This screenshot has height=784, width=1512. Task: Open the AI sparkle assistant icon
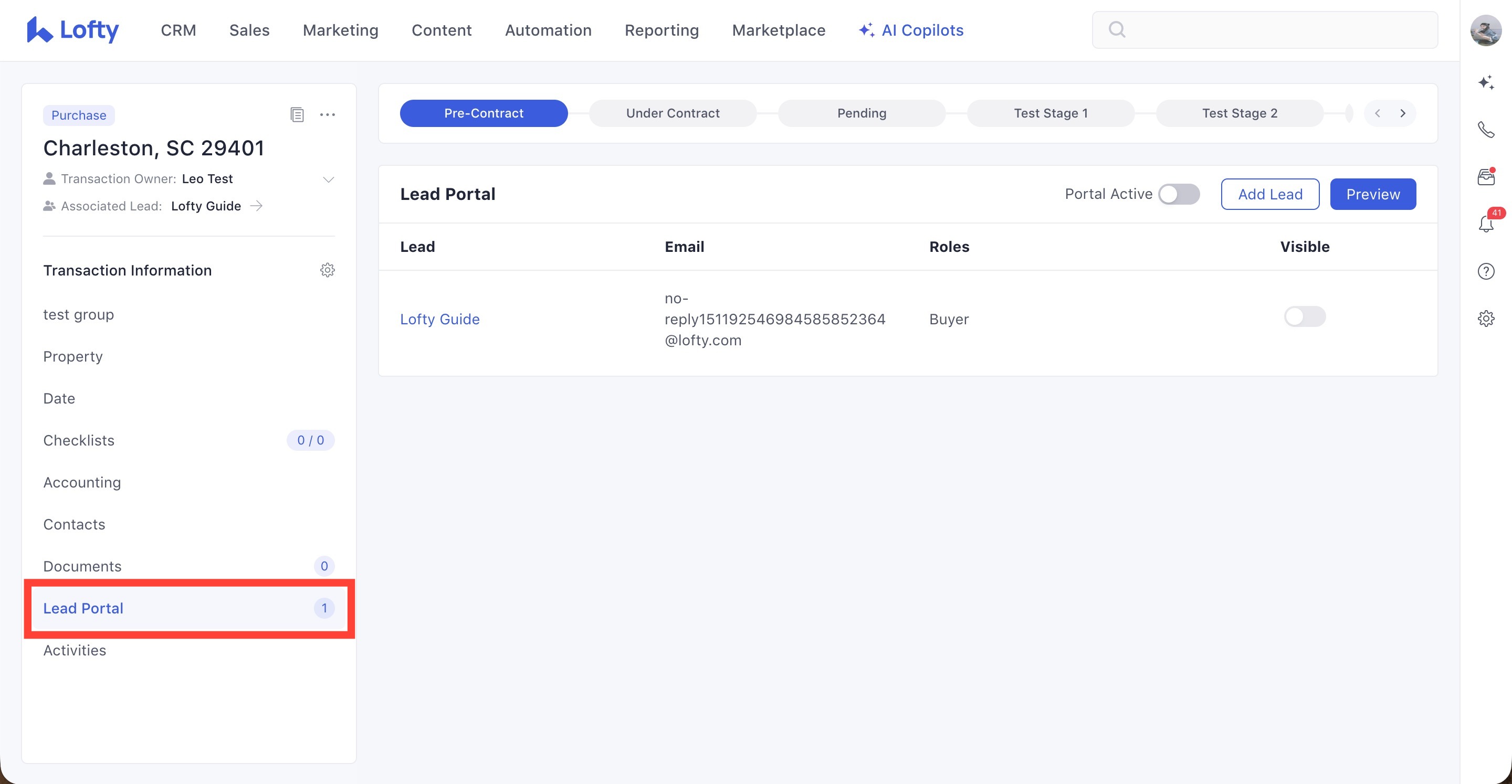click(1486, 82)
